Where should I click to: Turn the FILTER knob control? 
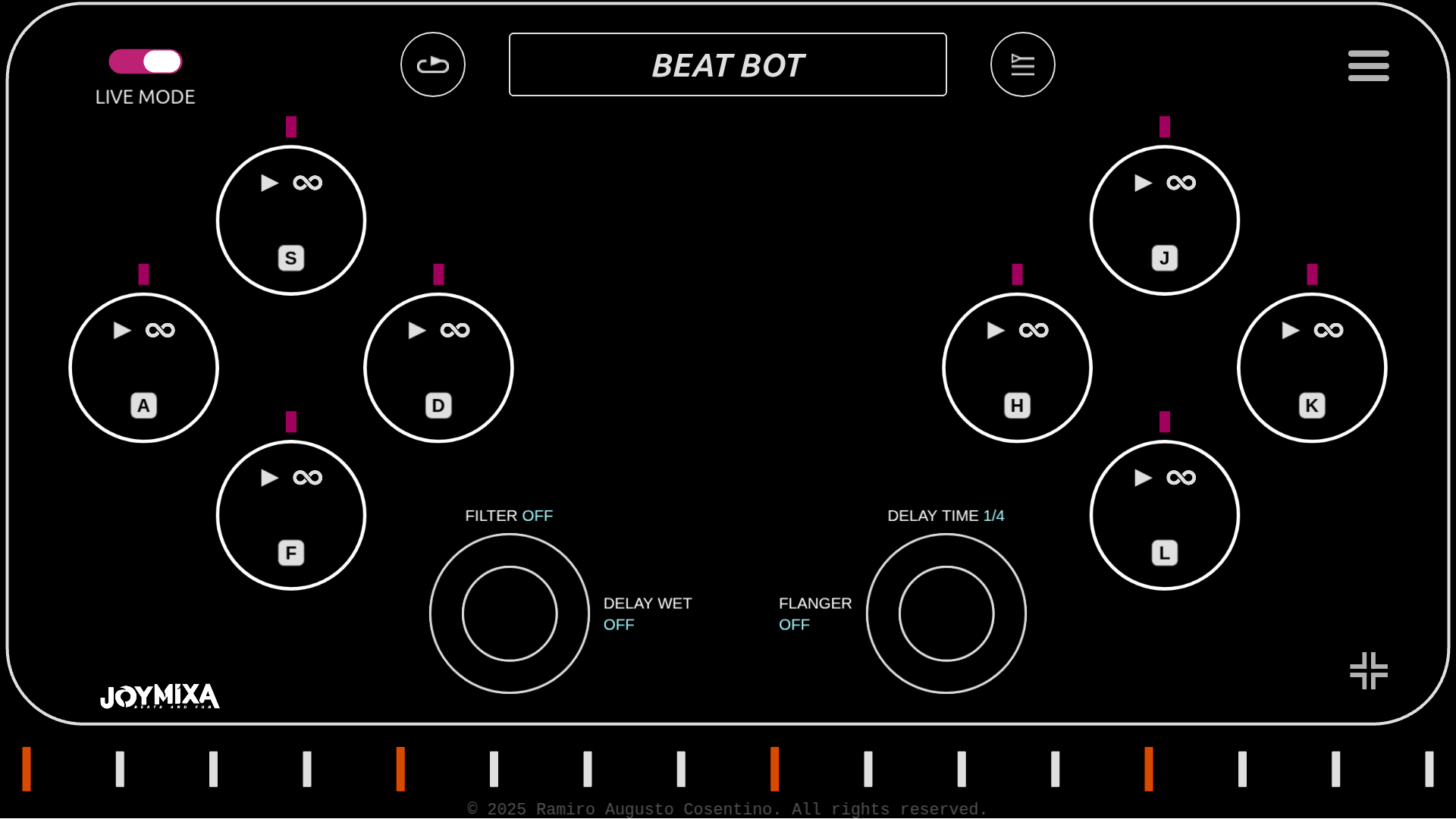tap(509, 613)
